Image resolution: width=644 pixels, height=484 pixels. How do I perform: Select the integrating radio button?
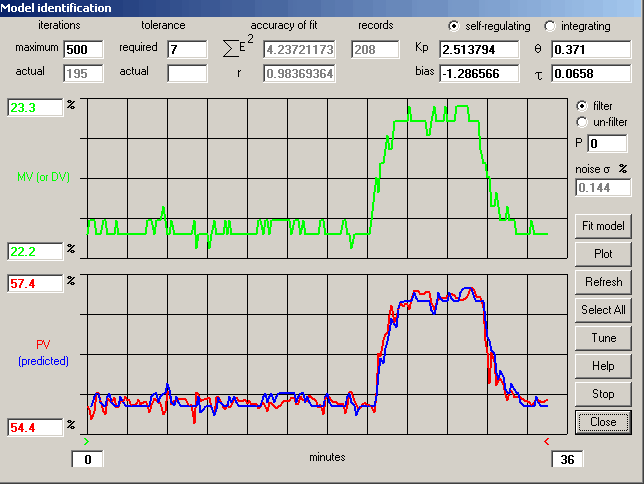pyautogui.click(x=549, y=25)
